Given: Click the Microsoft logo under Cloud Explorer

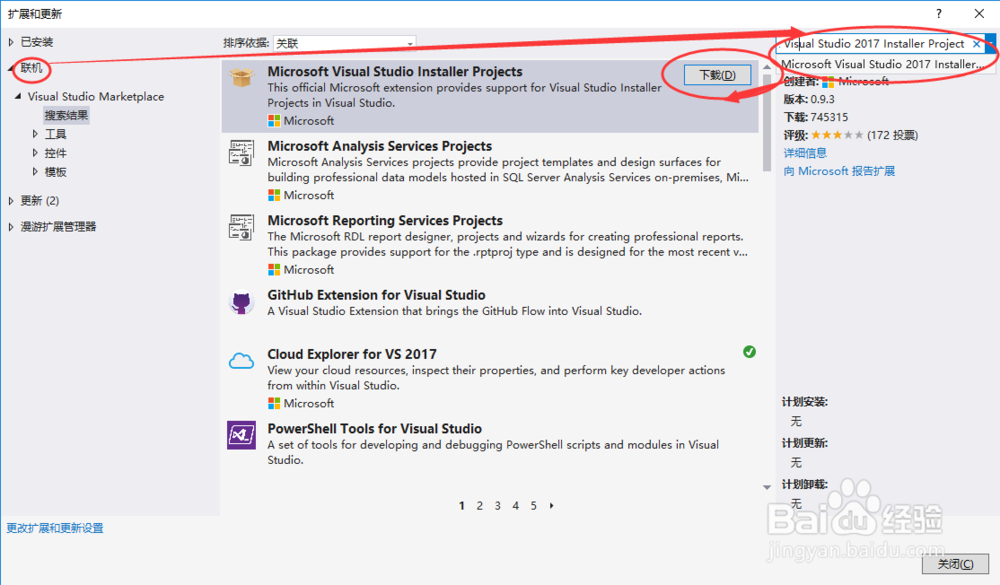Looking at the screenshot, I should point(274,403).
